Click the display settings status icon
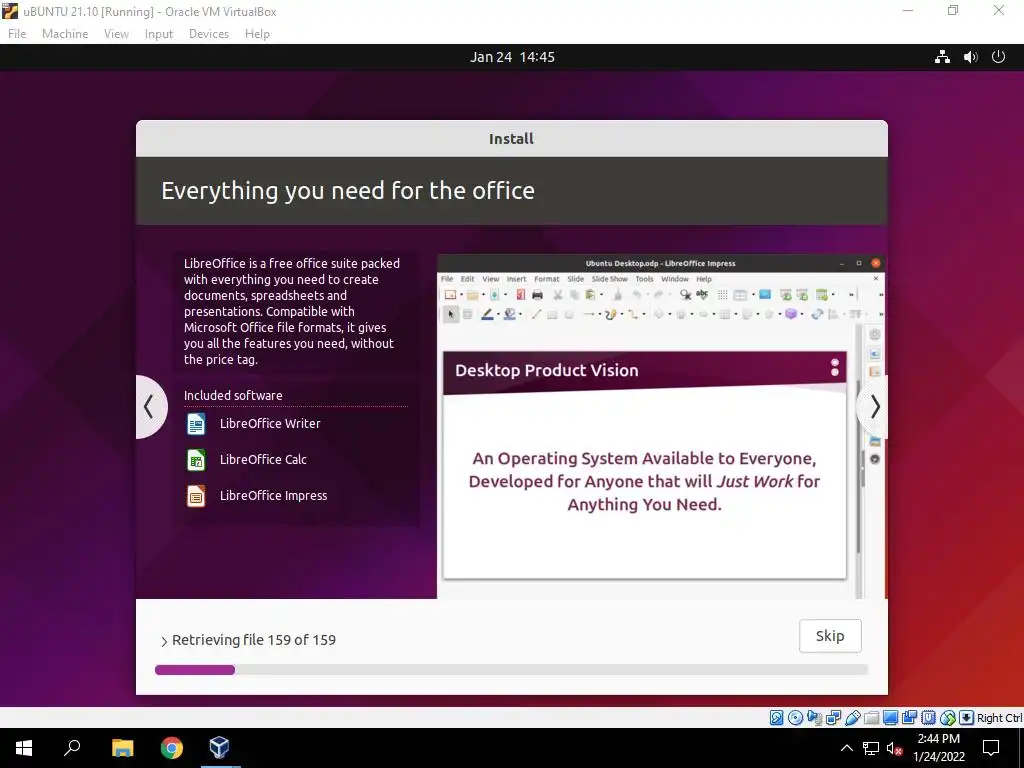 [x=890, y=718]
